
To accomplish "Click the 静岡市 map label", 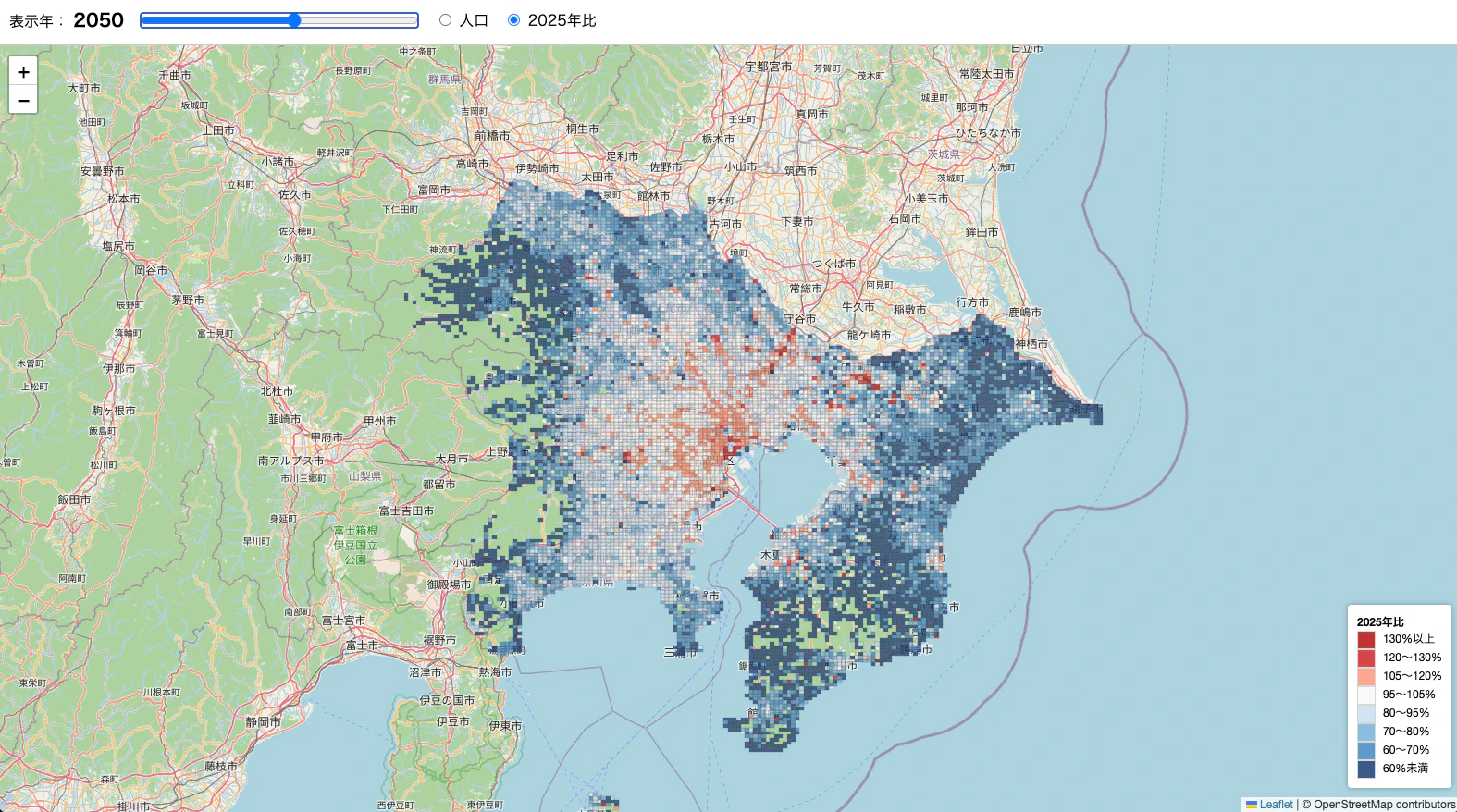I will pos(263,721).
